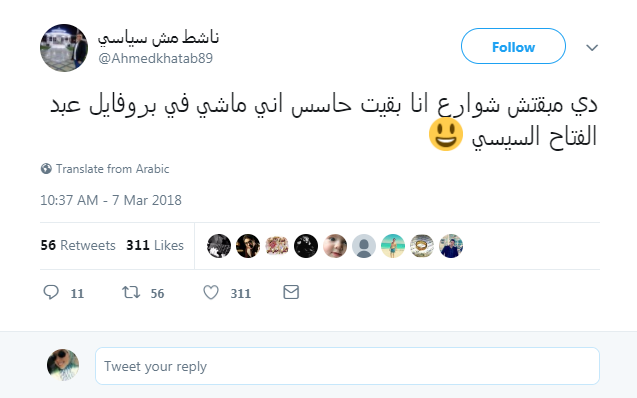Follow the @Ahmedkhatab89 account
This screenshot has height=398, width=637.
coord(513,46)
